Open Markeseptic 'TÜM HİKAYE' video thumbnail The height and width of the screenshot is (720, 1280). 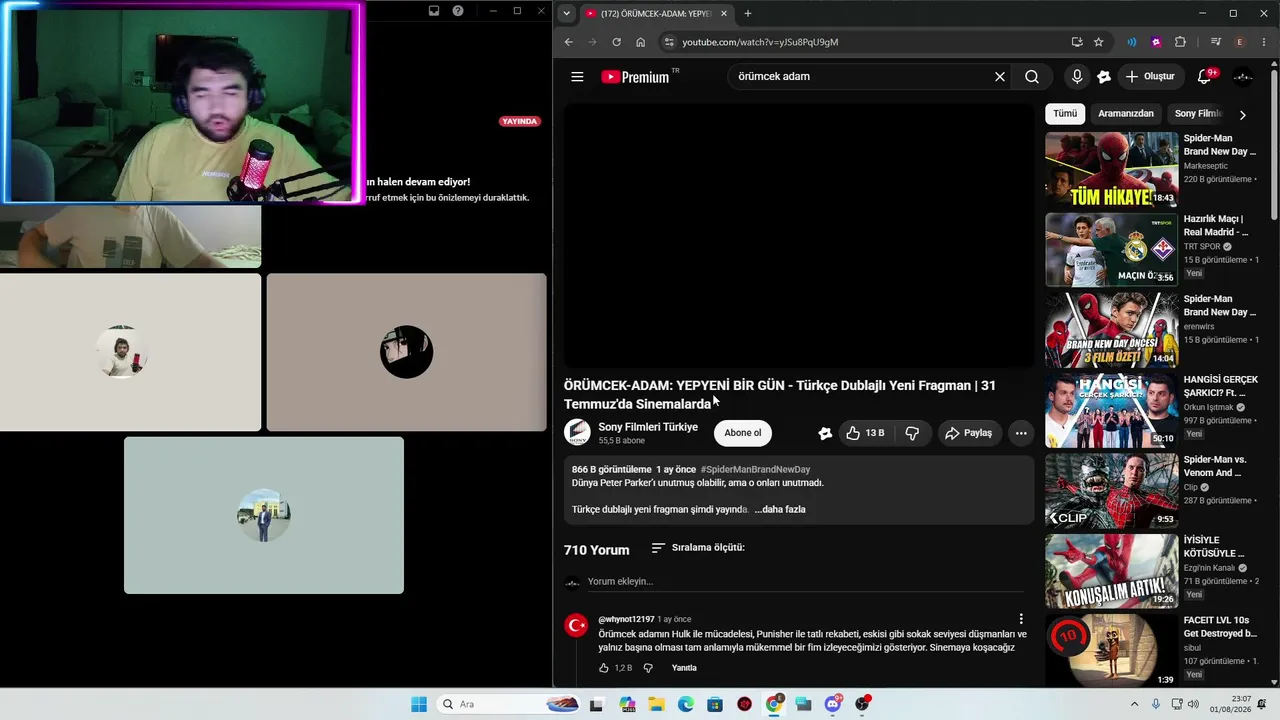coord(1112,169)
